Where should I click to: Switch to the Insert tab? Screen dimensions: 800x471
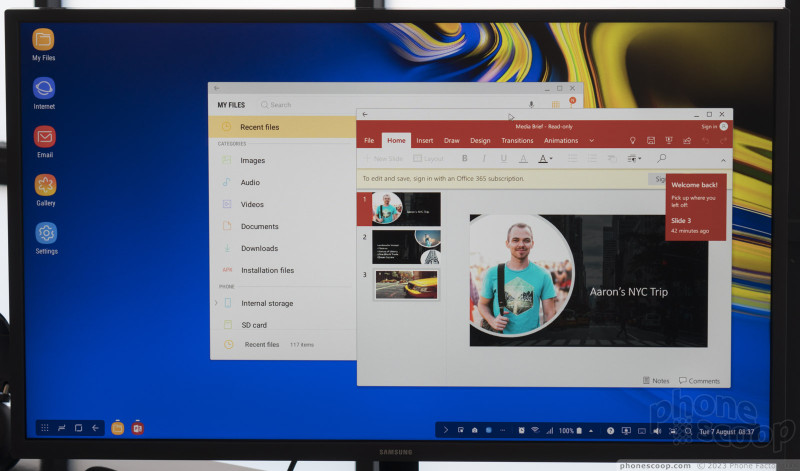[x=424, y=140]
